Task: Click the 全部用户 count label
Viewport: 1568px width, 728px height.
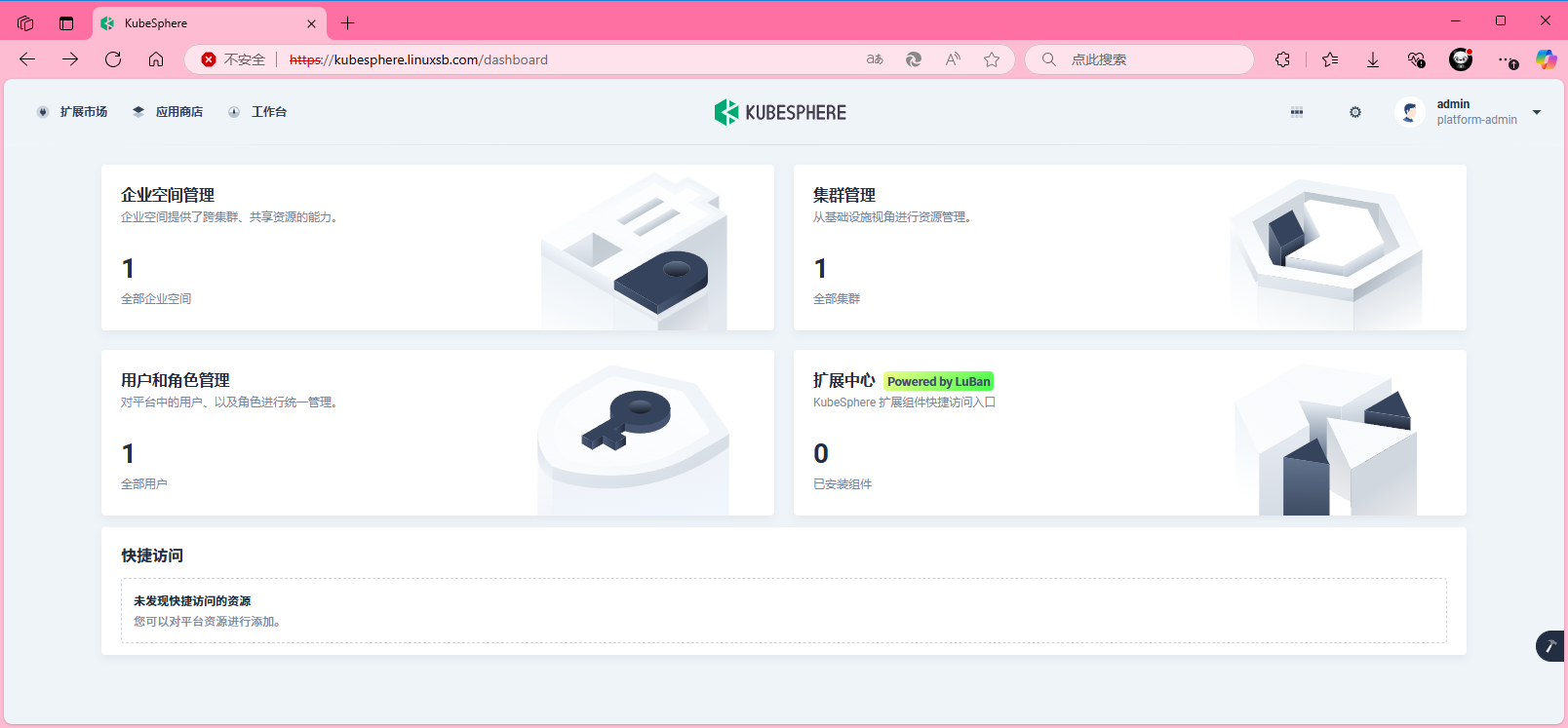Action: pos(144,484)
